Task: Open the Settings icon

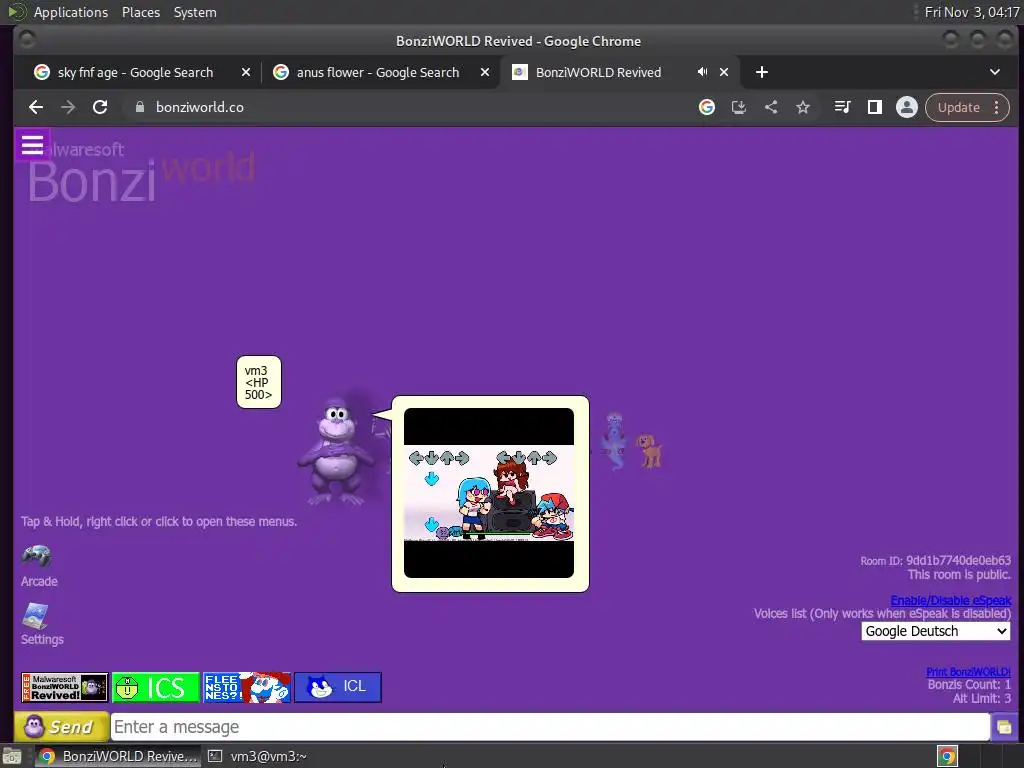Action: (36, 616)
